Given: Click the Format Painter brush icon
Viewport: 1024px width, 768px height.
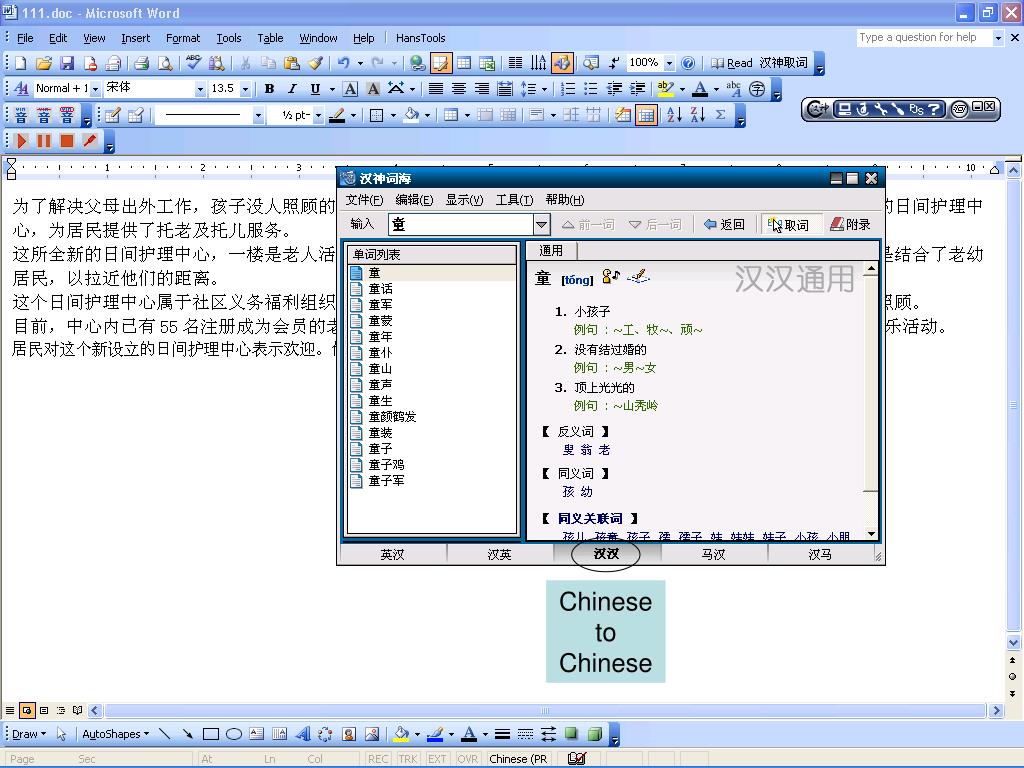Looking at the screenshot, I should tap(315, 63).
